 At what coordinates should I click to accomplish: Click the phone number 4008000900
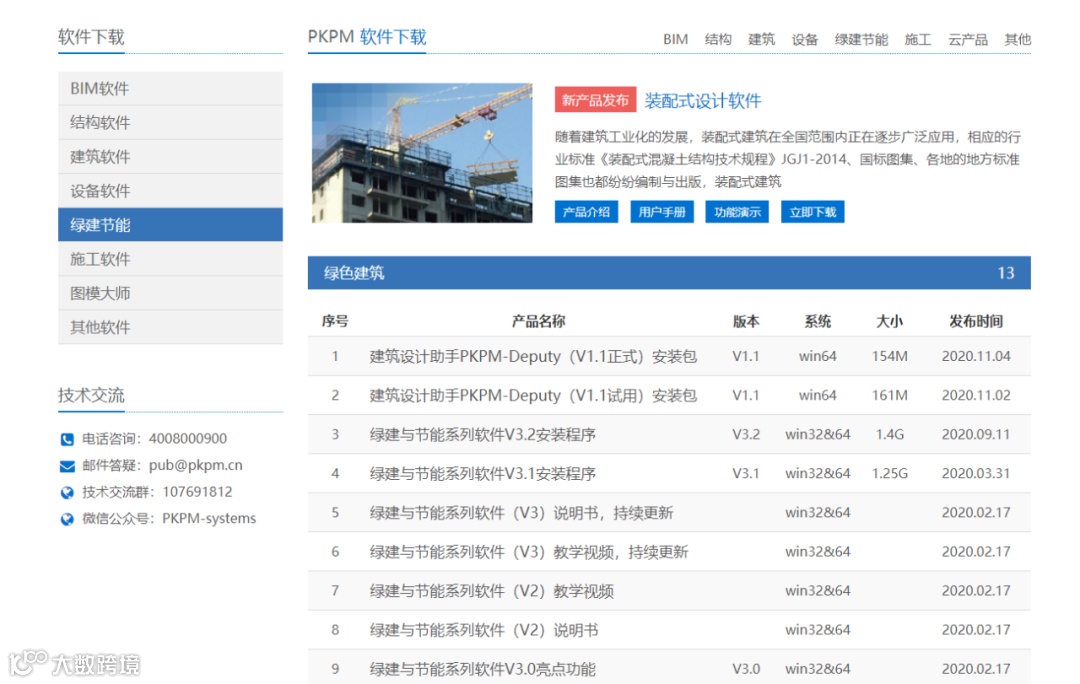click(x=188, y=439)
